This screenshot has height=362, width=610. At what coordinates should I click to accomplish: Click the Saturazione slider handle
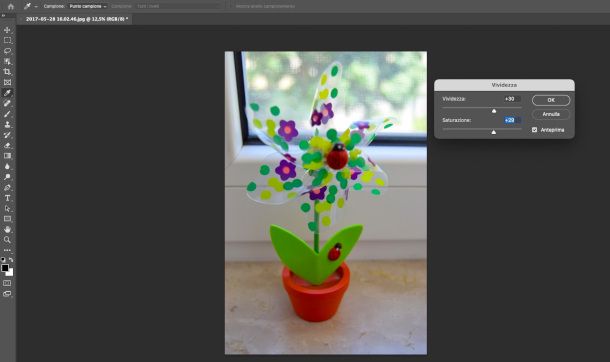494,132
